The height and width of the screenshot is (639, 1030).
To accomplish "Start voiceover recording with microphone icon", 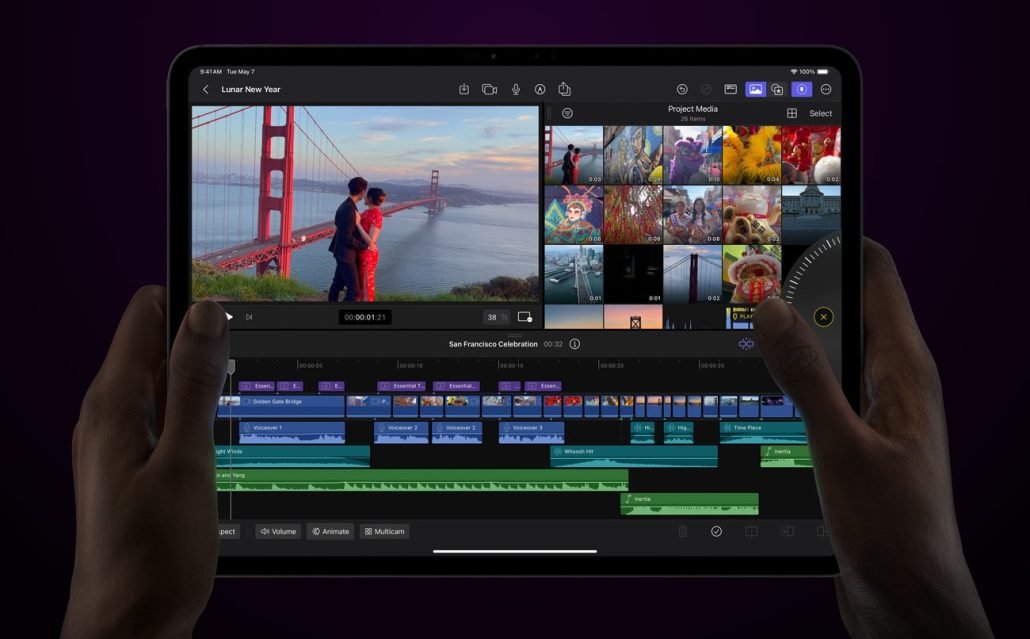I will click(516, 89).
